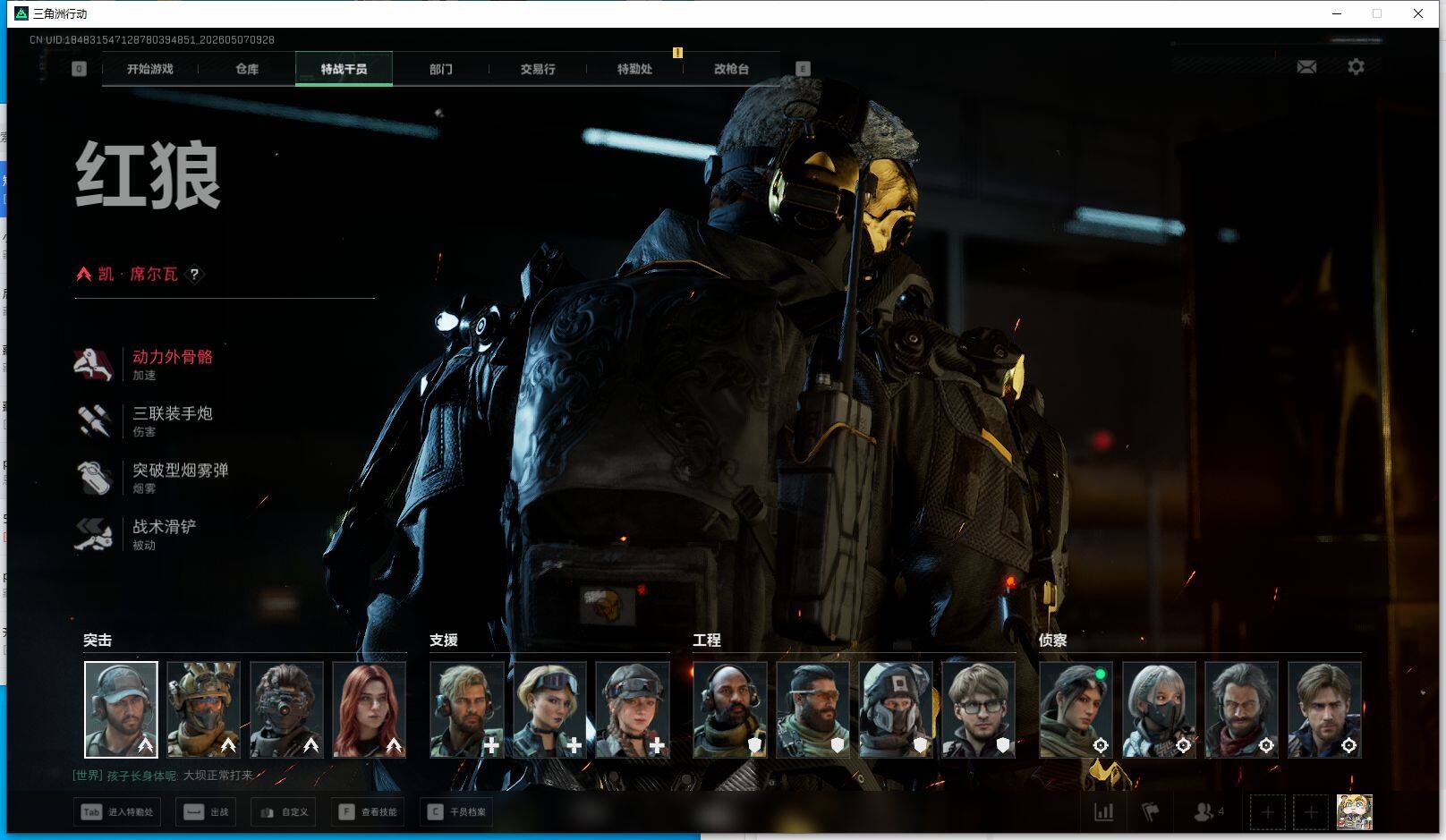The width and height of the screenshot is (1446, 840).
Task: Select red-haired 突击 operator
Action: pyautogui.click(x=369, y=709)
